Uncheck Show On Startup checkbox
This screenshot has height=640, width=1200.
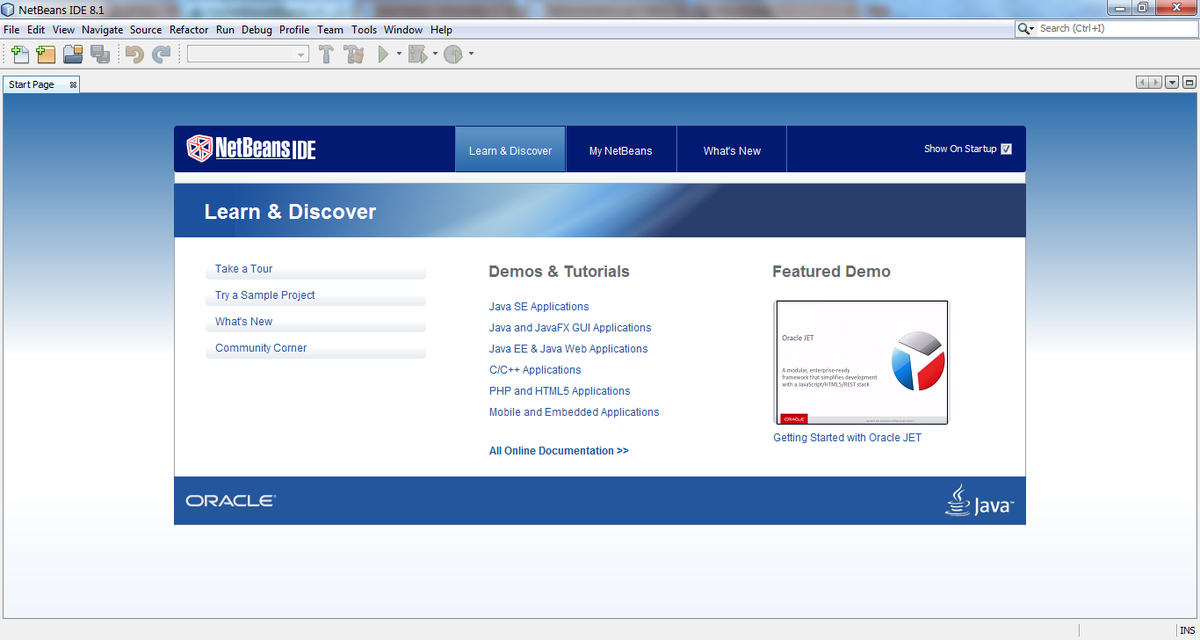1006,149
